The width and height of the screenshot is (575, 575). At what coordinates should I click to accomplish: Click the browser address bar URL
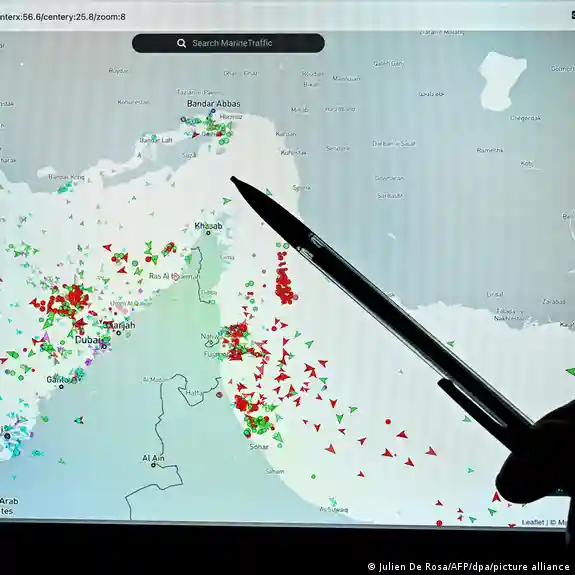tap(63, 17)
